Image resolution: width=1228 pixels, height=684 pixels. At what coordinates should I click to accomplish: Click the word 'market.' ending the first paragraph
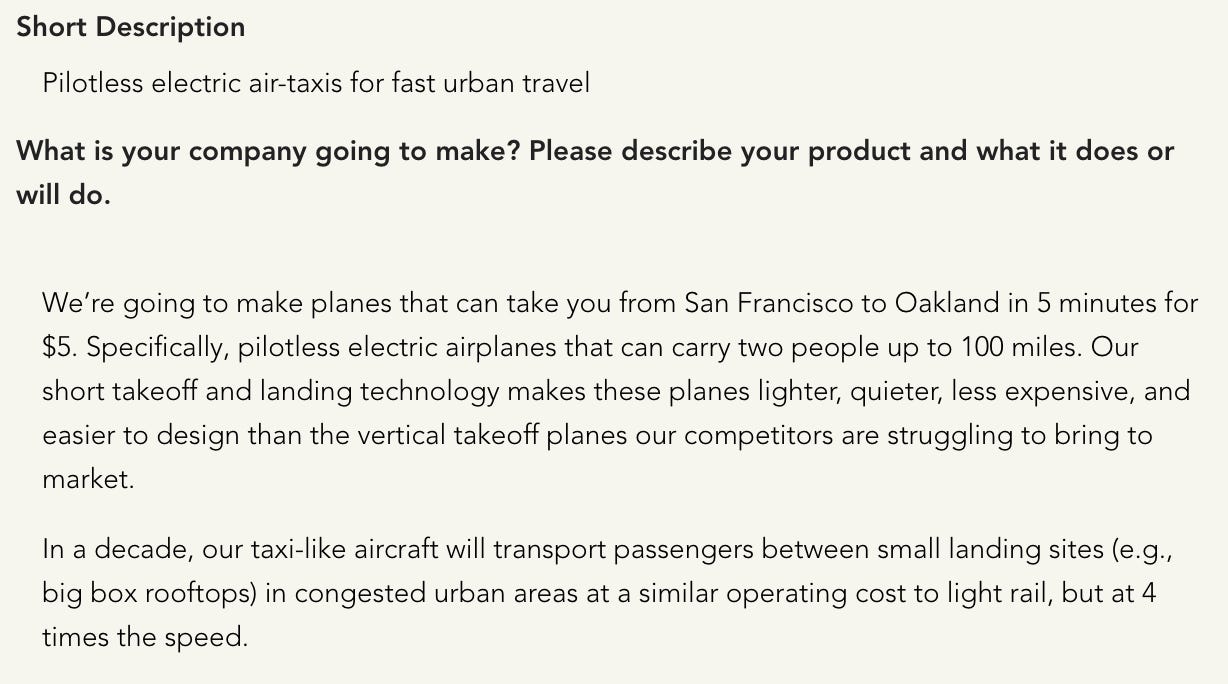(88, 479)
